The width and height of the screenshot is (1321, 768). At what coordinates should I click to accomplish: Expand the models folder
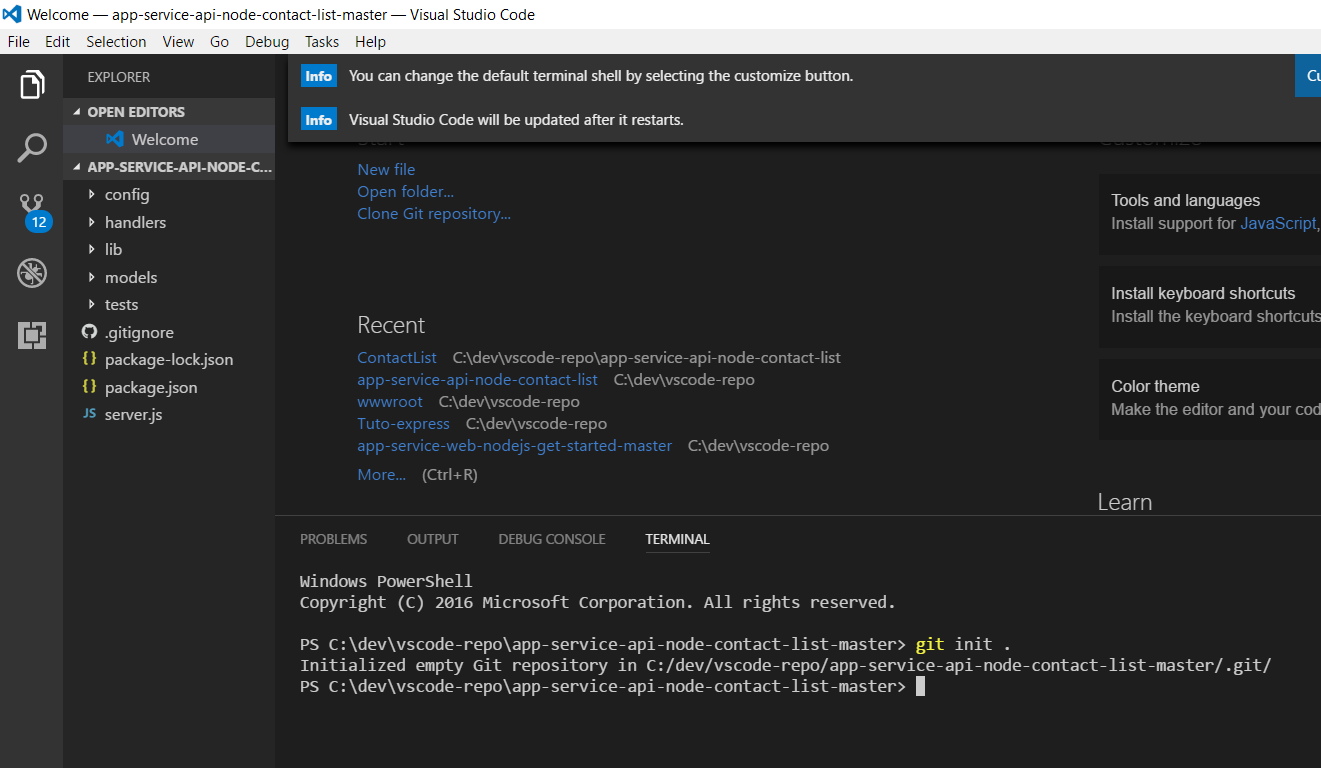pyautogui.click(x=92, y=277)
